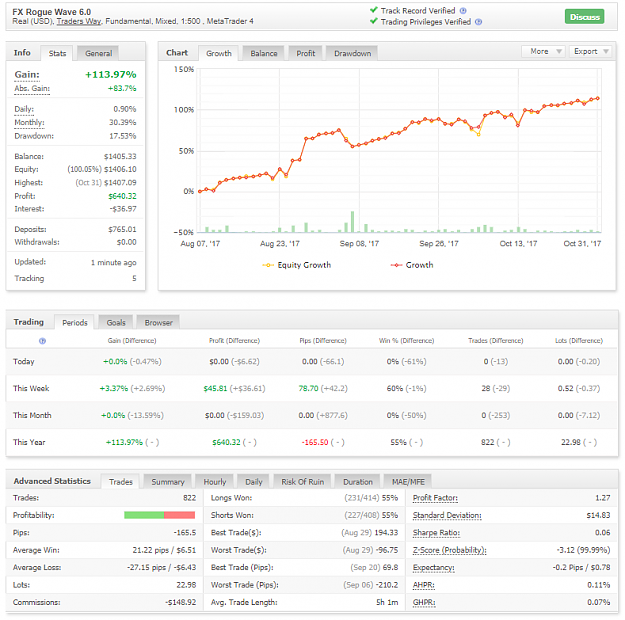Open the Periods trading tab
This screenshot has height=620, width=625.
[x=75, y=323]
